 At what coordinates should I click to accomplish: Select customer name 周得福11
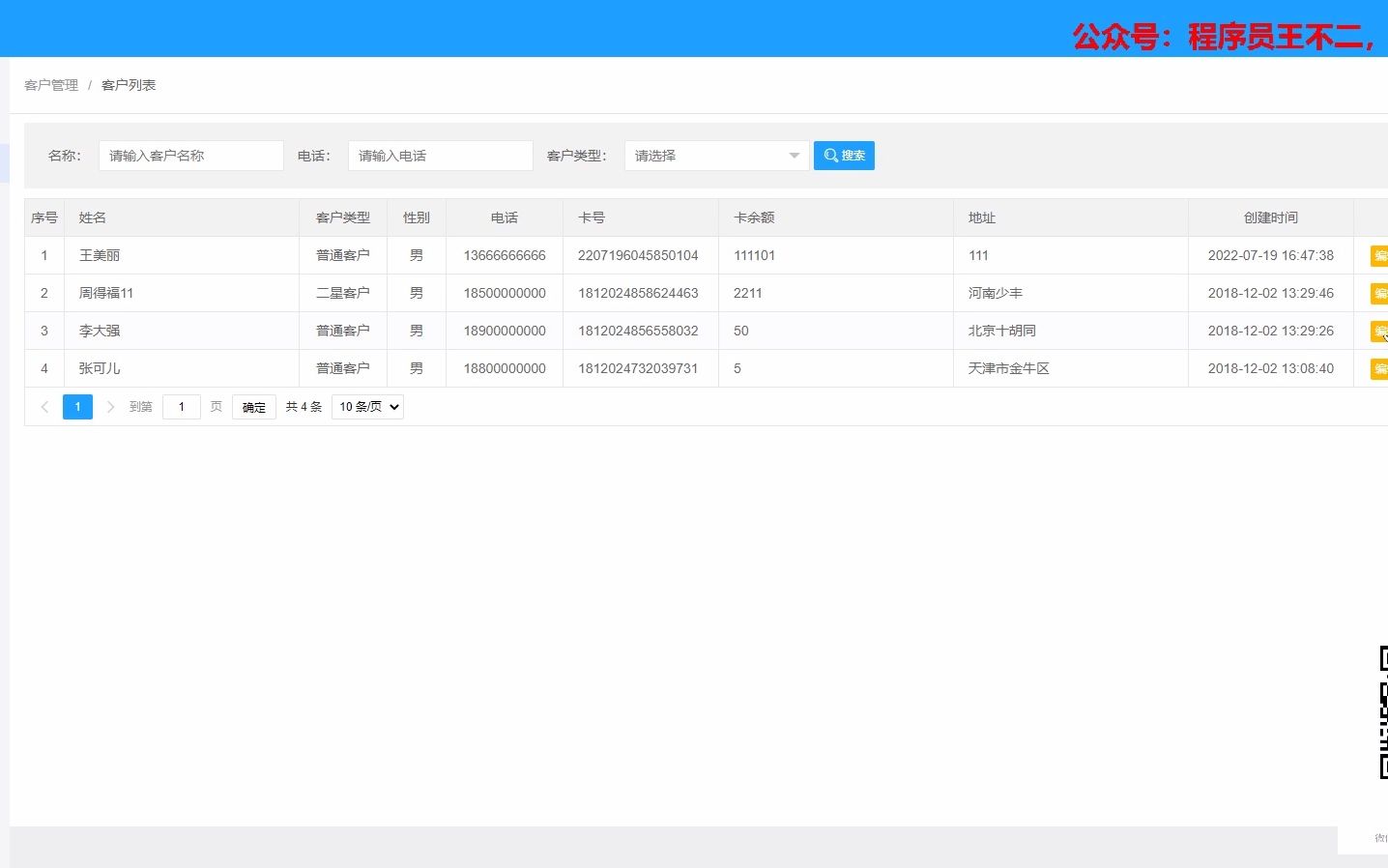click(106, 293)
